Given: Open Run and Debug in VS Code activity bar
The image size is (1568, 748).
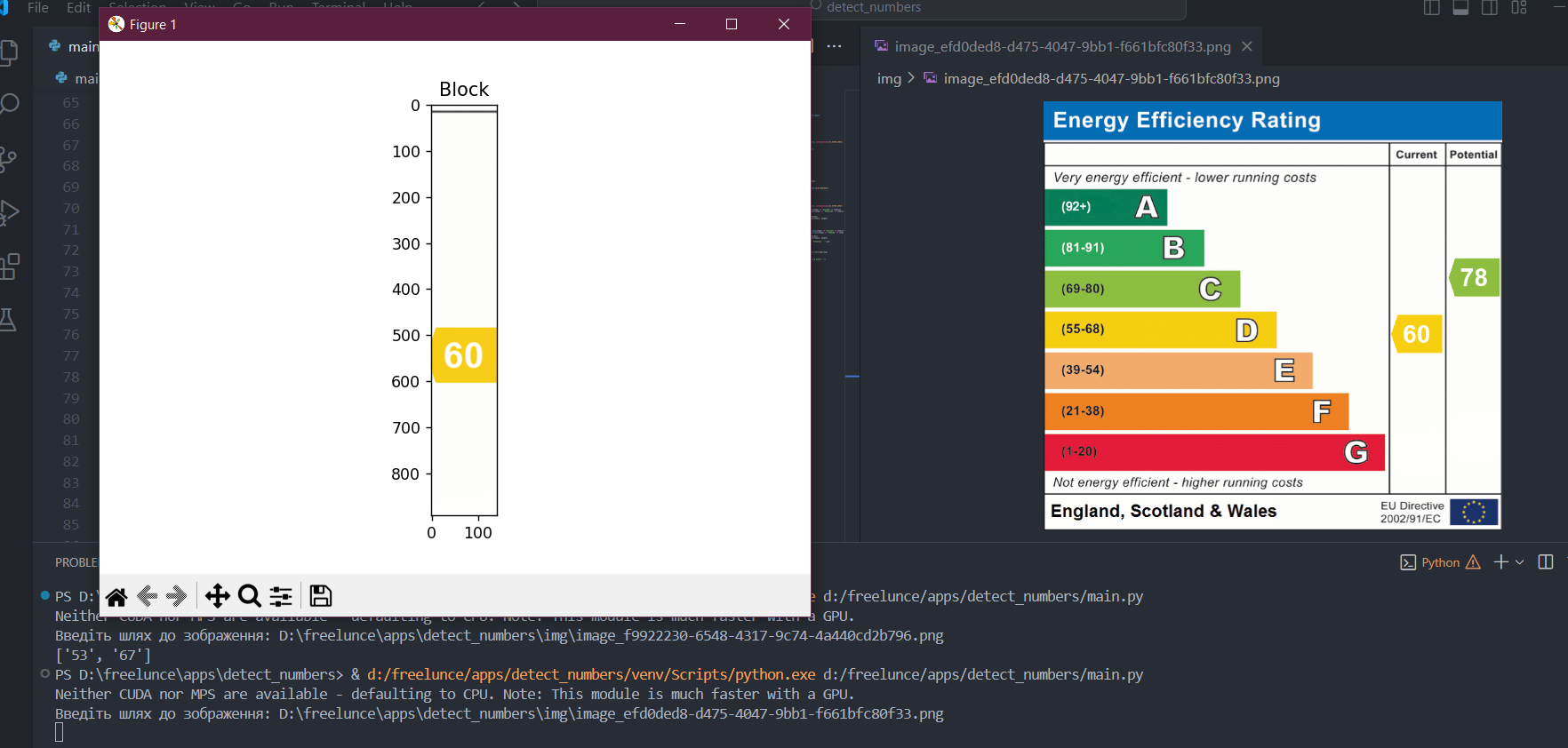Looking at the screenshot, I should point(9,212).
